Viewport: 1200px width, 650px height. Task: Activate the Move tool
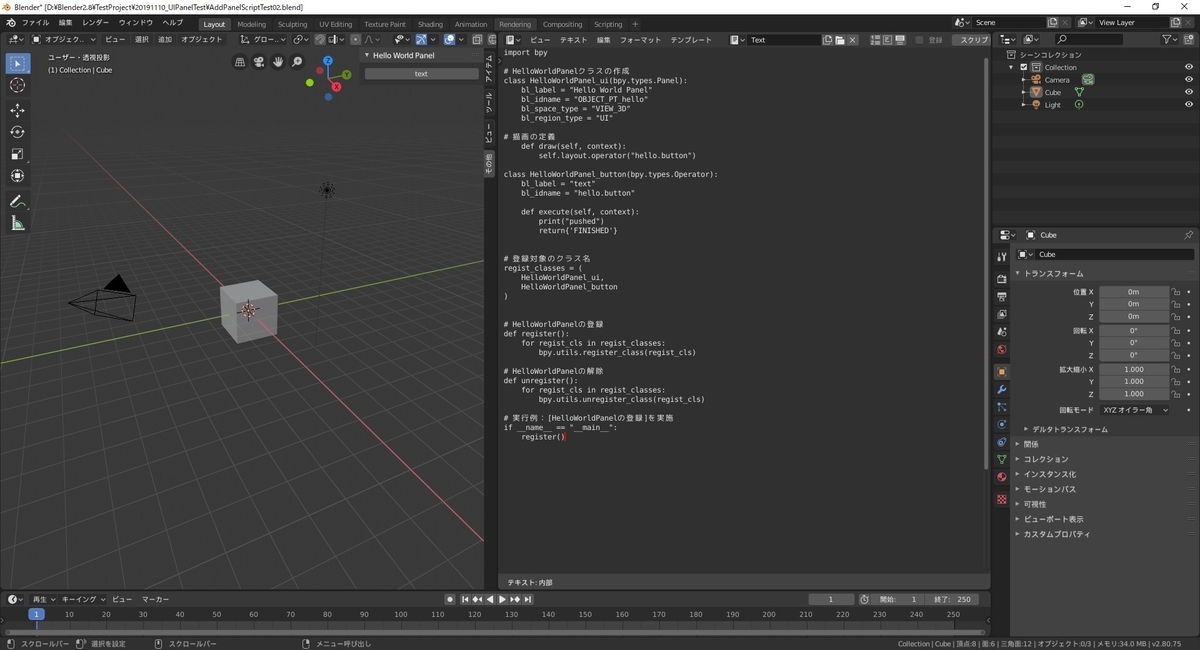click(18, 110)
